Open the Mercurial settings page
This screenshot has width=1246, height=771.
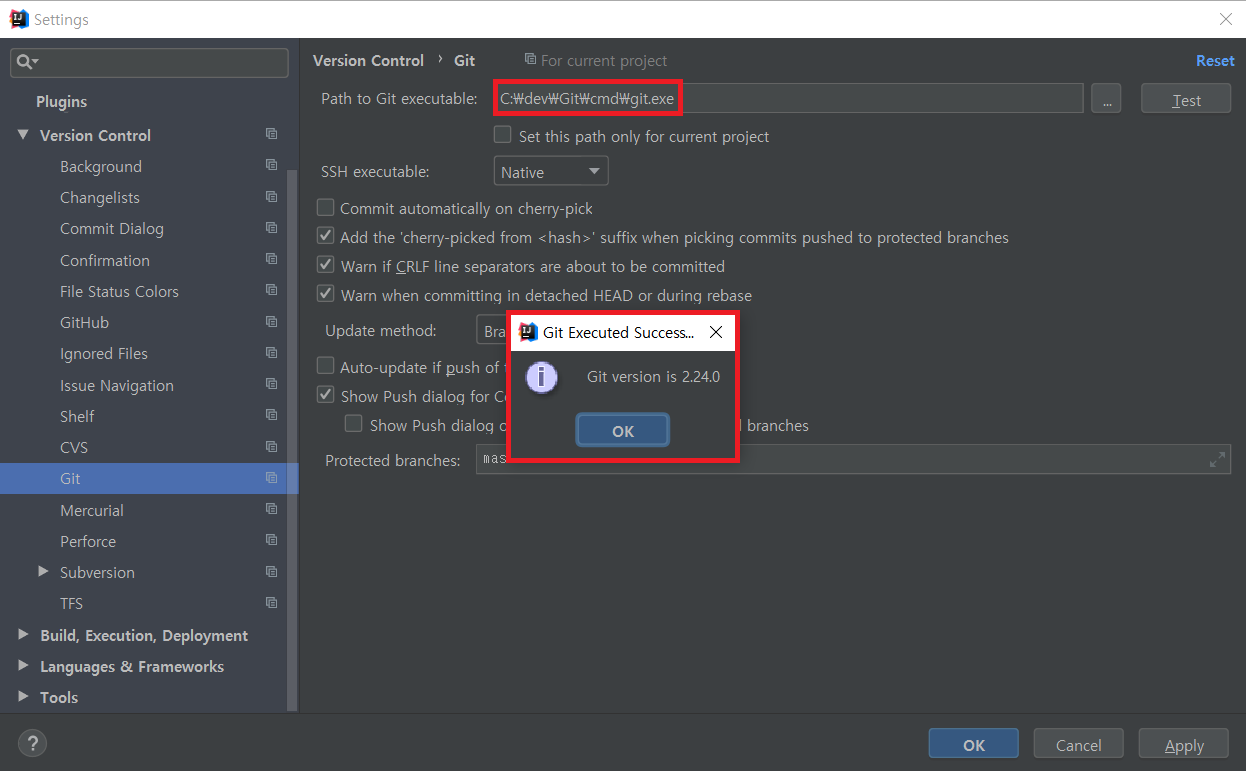92,510
